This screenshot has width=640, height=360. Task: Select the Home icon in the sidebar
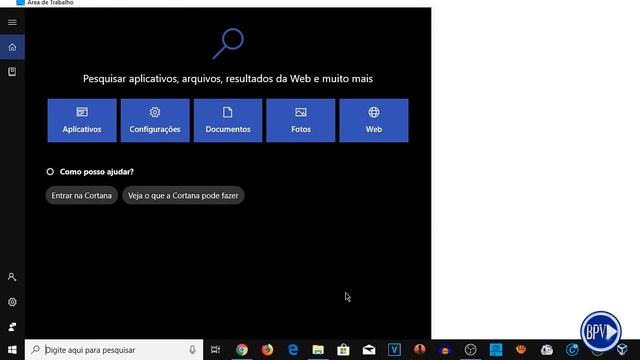click(12, 47)
